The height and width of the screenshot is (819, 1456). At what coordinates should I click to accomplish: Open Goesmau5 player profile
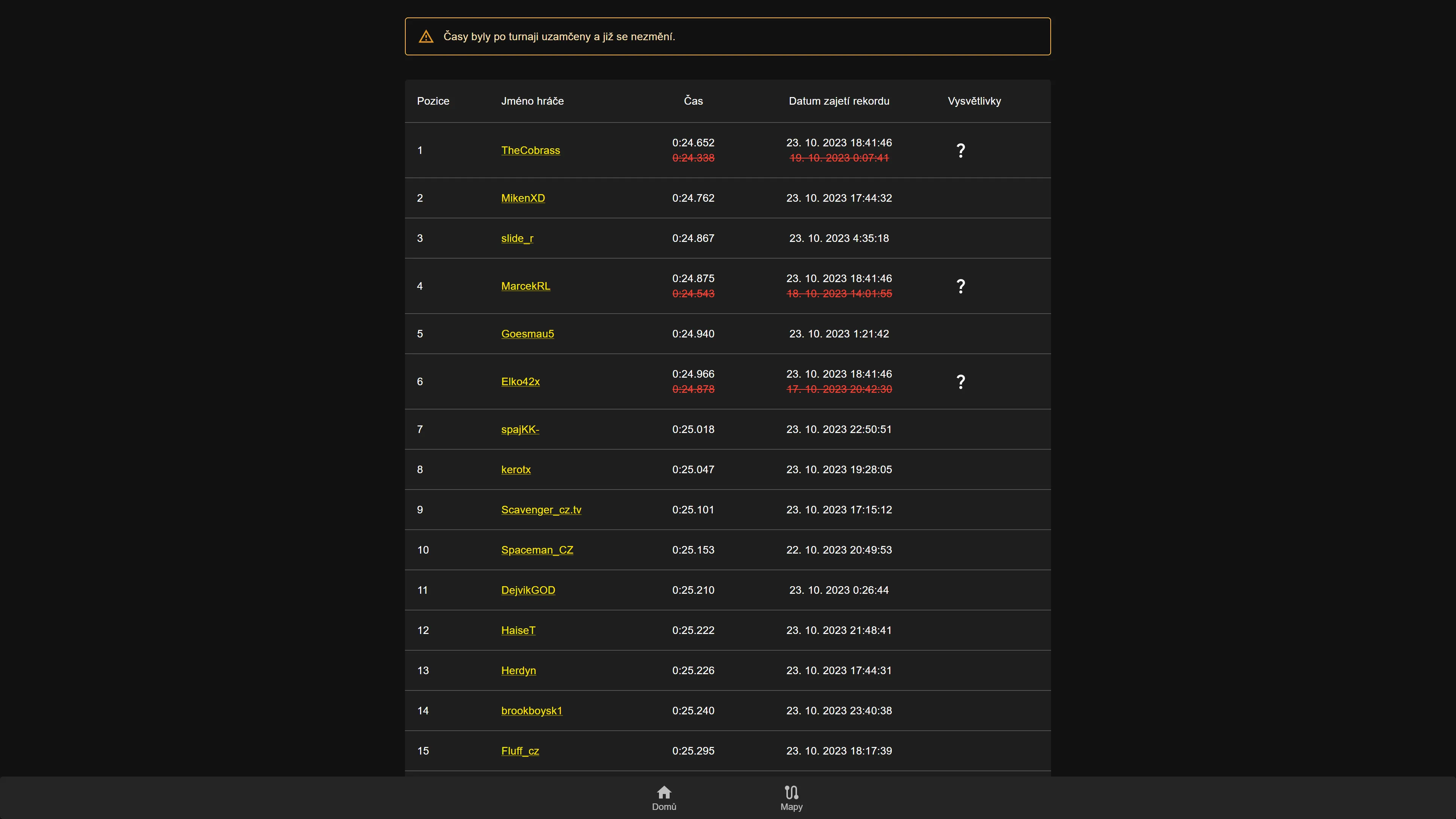[527, 334]
